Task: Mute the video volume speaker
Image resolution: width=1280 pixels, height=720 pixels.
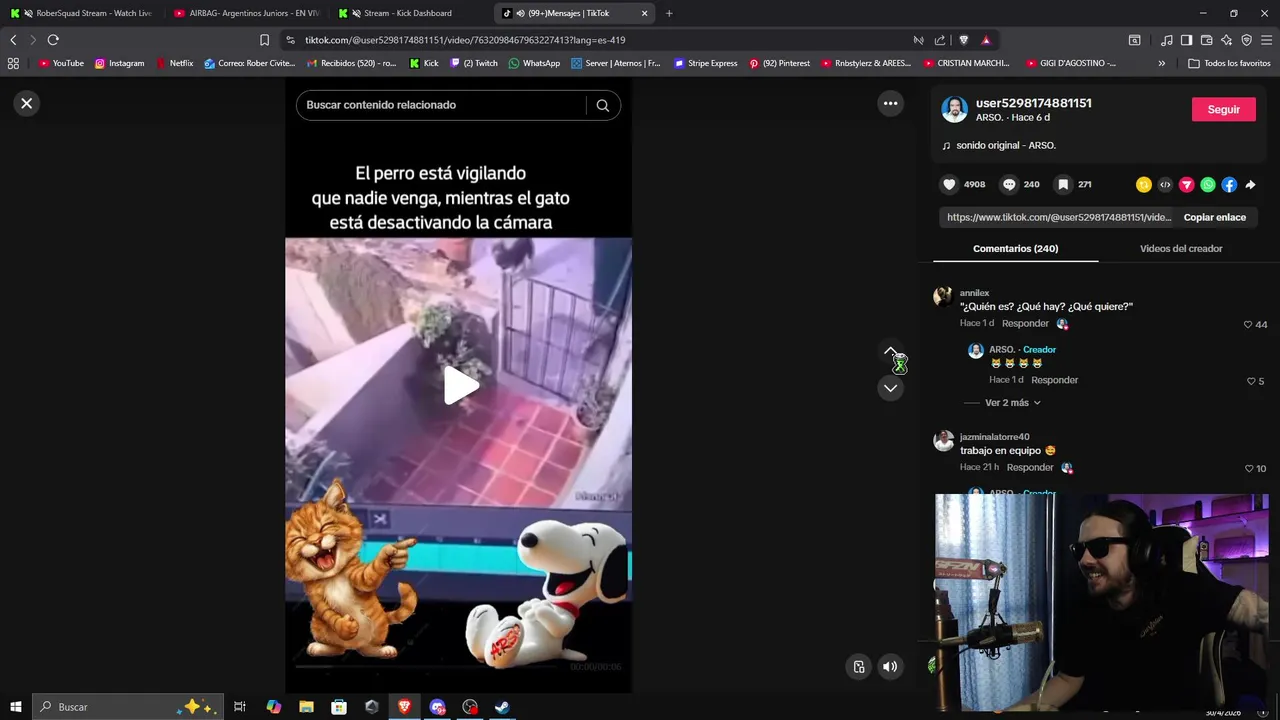Action: pyautogui.click(x=890, y=667)
